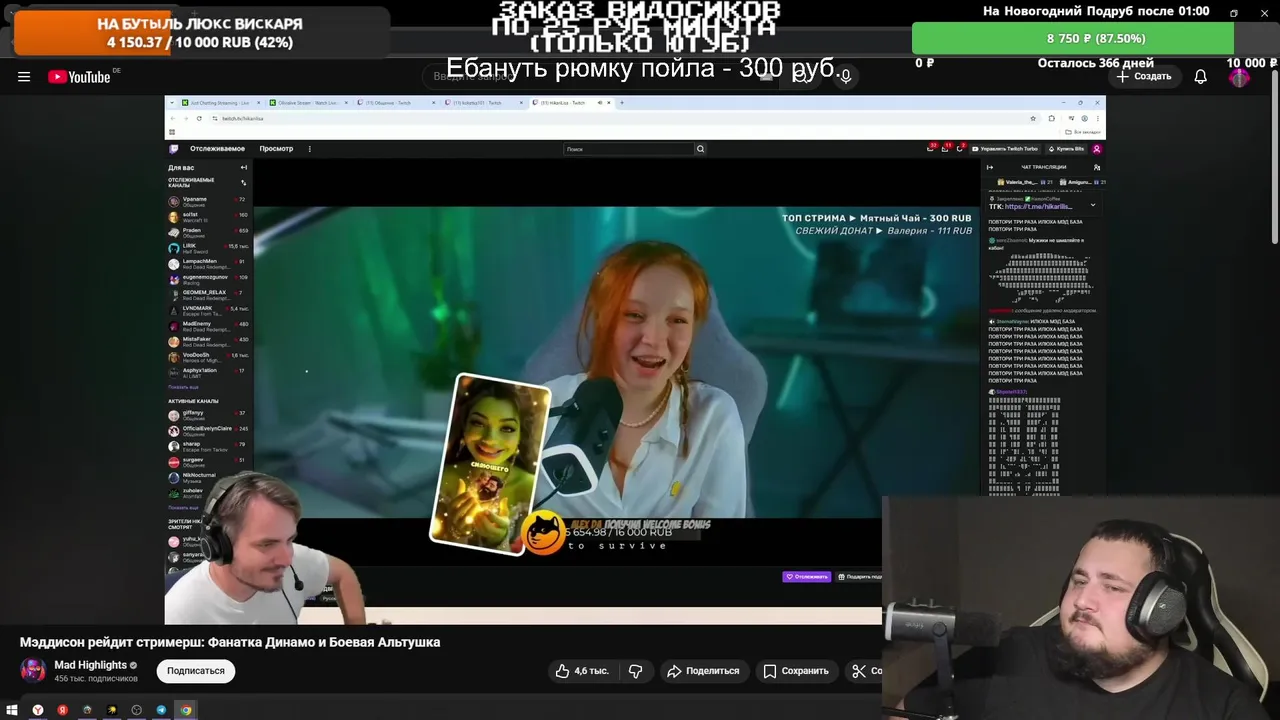This screenshot has width=1280, height=720.
Task: Collapse the Twitch Для вас sidebar
Action: click(x=244, y=167)
